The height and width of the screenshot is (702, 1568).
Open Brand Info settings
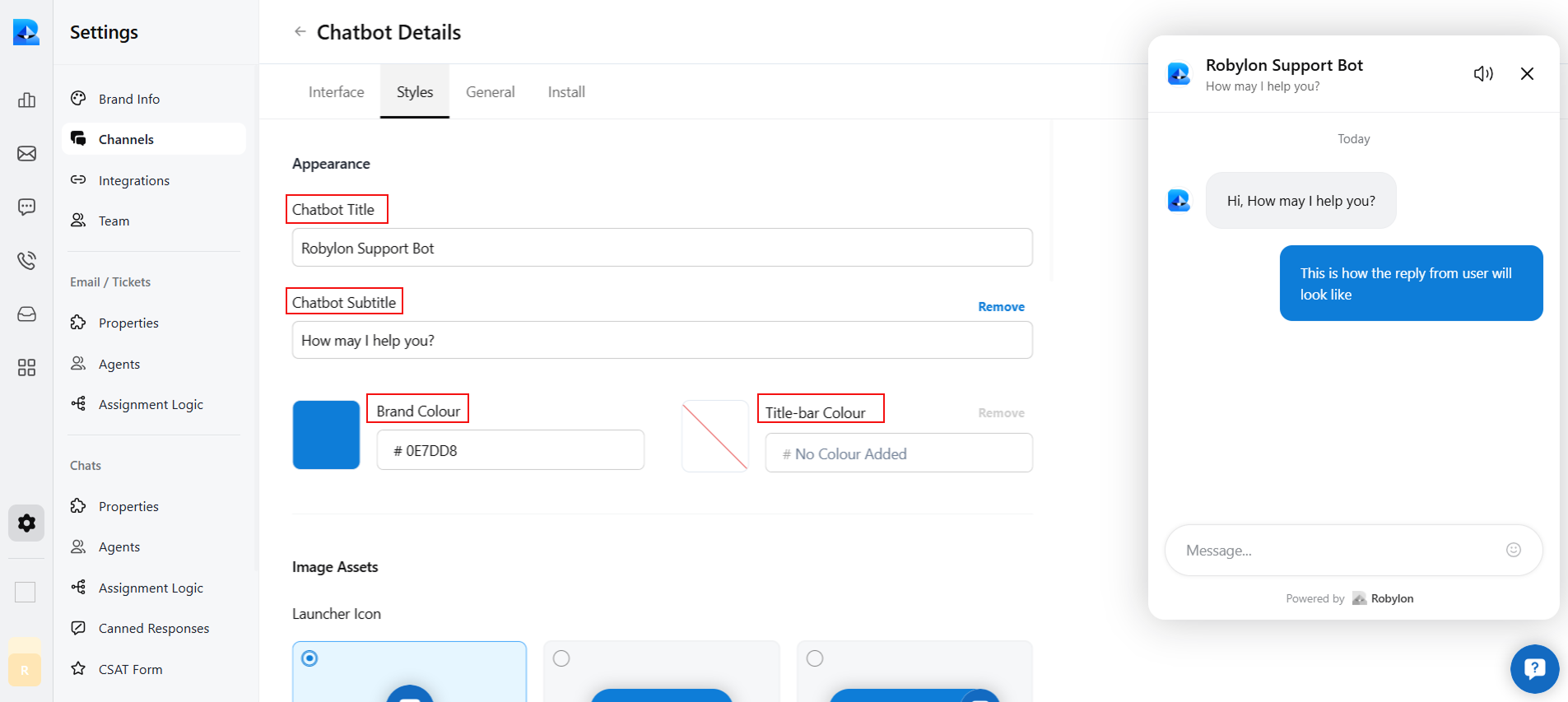[154, 99]
